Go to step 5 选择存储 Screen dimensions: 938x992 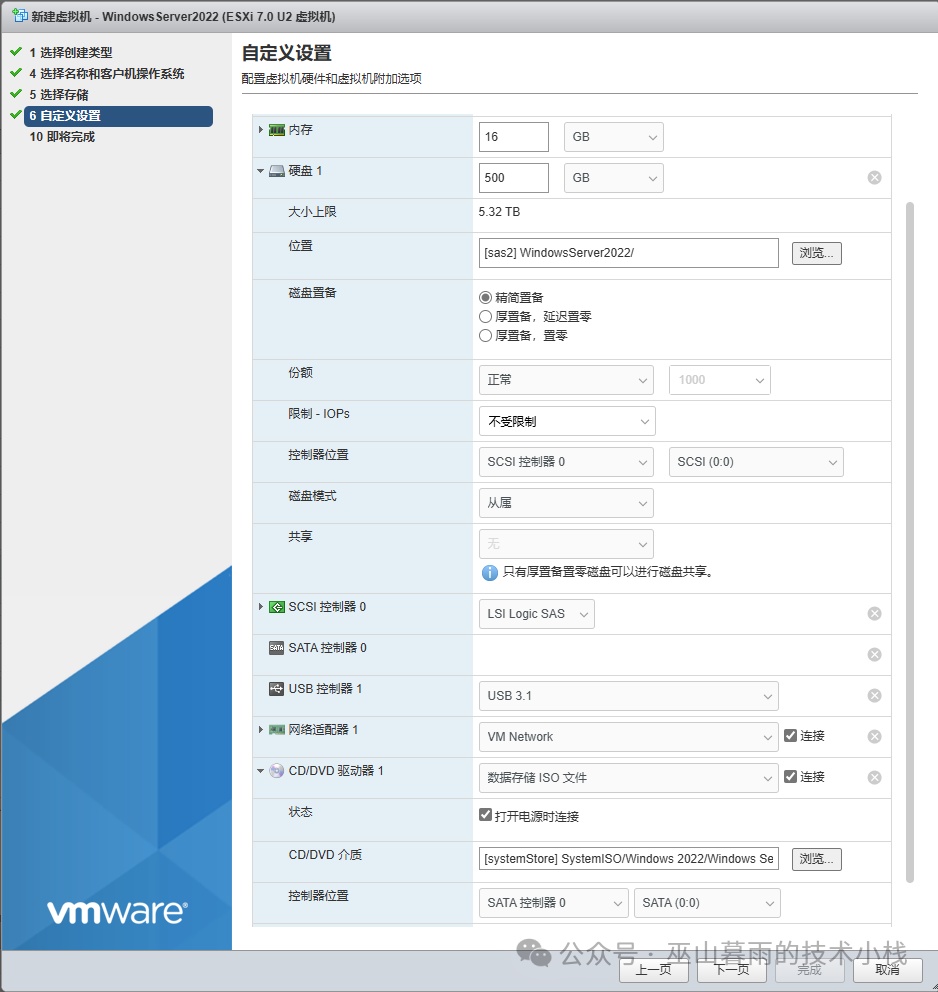click(58, 95)
